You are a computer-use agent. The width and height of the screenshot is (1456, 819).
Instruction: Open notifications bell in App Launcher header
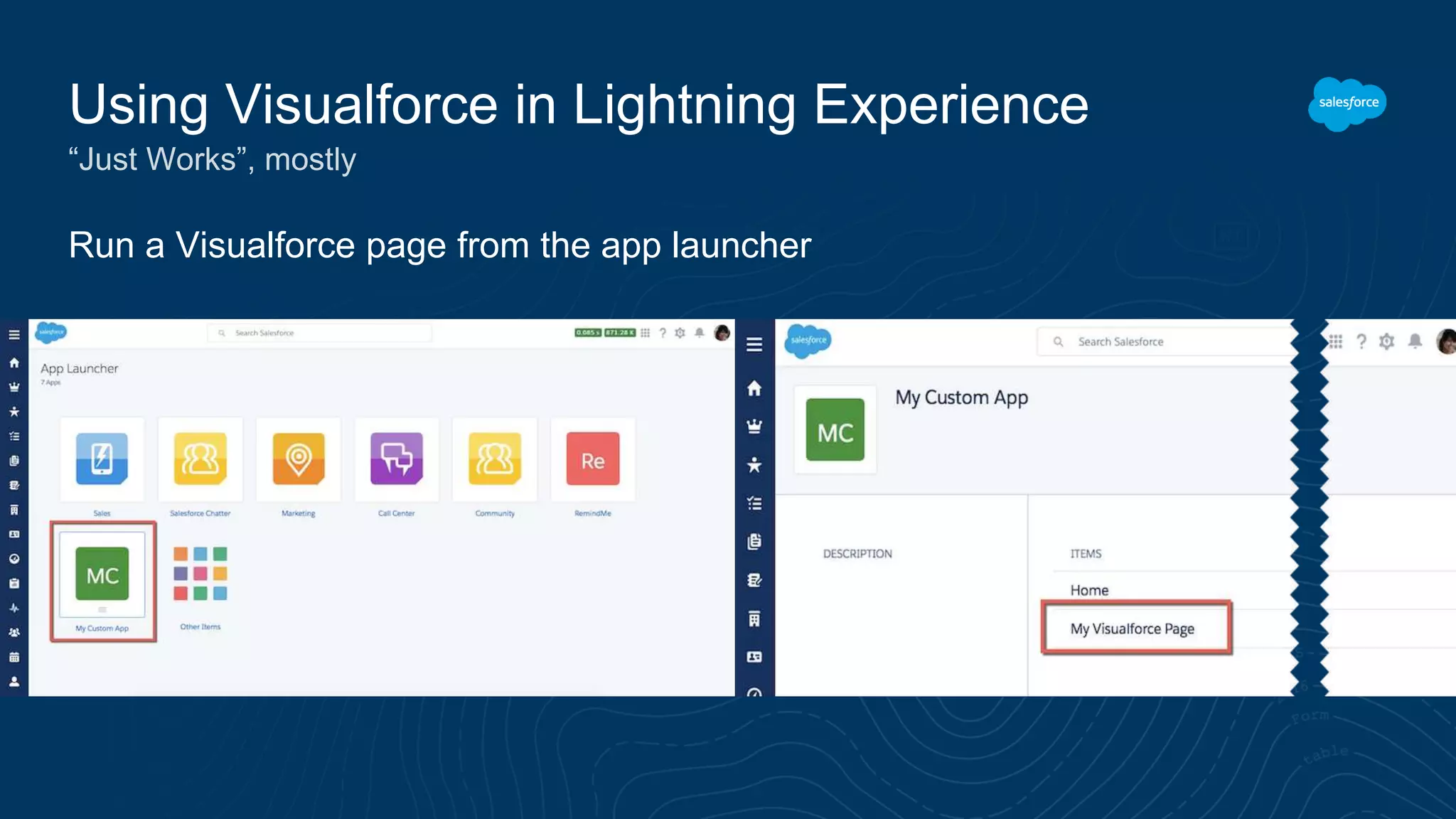click(x=700, y=333)
